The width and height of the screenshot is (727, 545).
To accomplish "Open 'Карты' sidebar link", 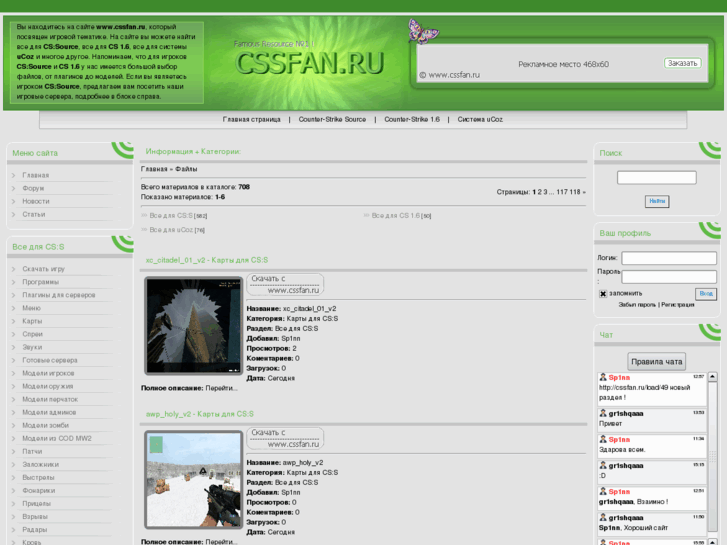I will 32,321.
